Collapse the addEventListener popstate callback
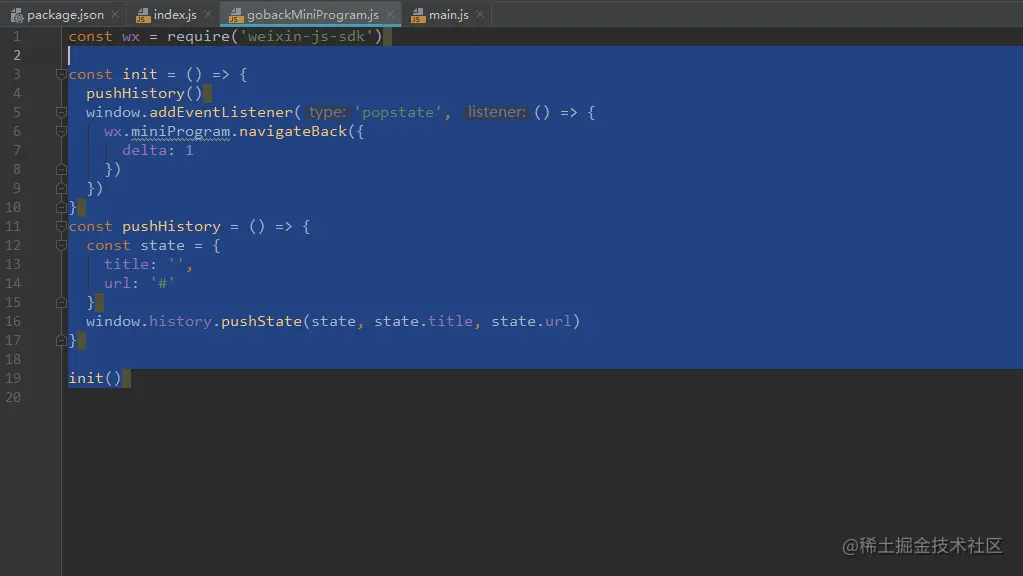Viewport: 1023px width, 576px height. coord(61,112)
